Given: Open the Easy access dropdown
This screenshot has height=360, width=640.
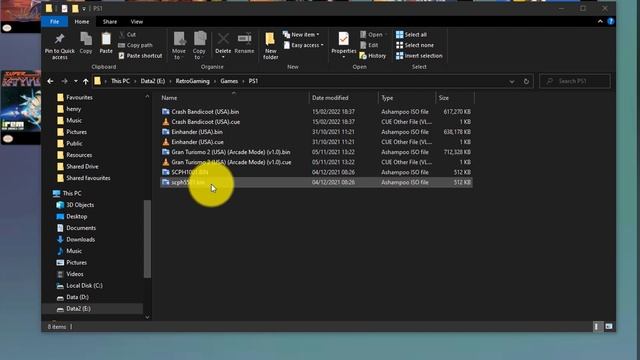Looking at the screenshot, I should (303, 45).
